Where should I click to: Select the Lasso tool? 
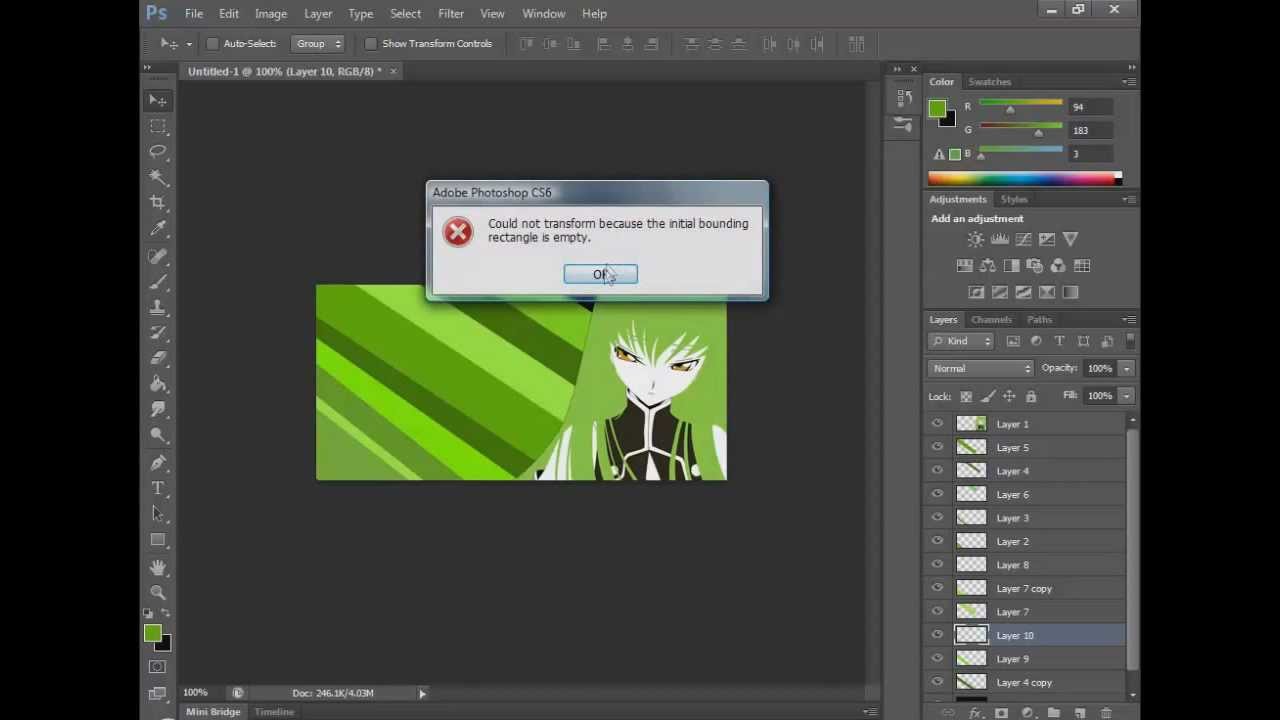point(158,151)
